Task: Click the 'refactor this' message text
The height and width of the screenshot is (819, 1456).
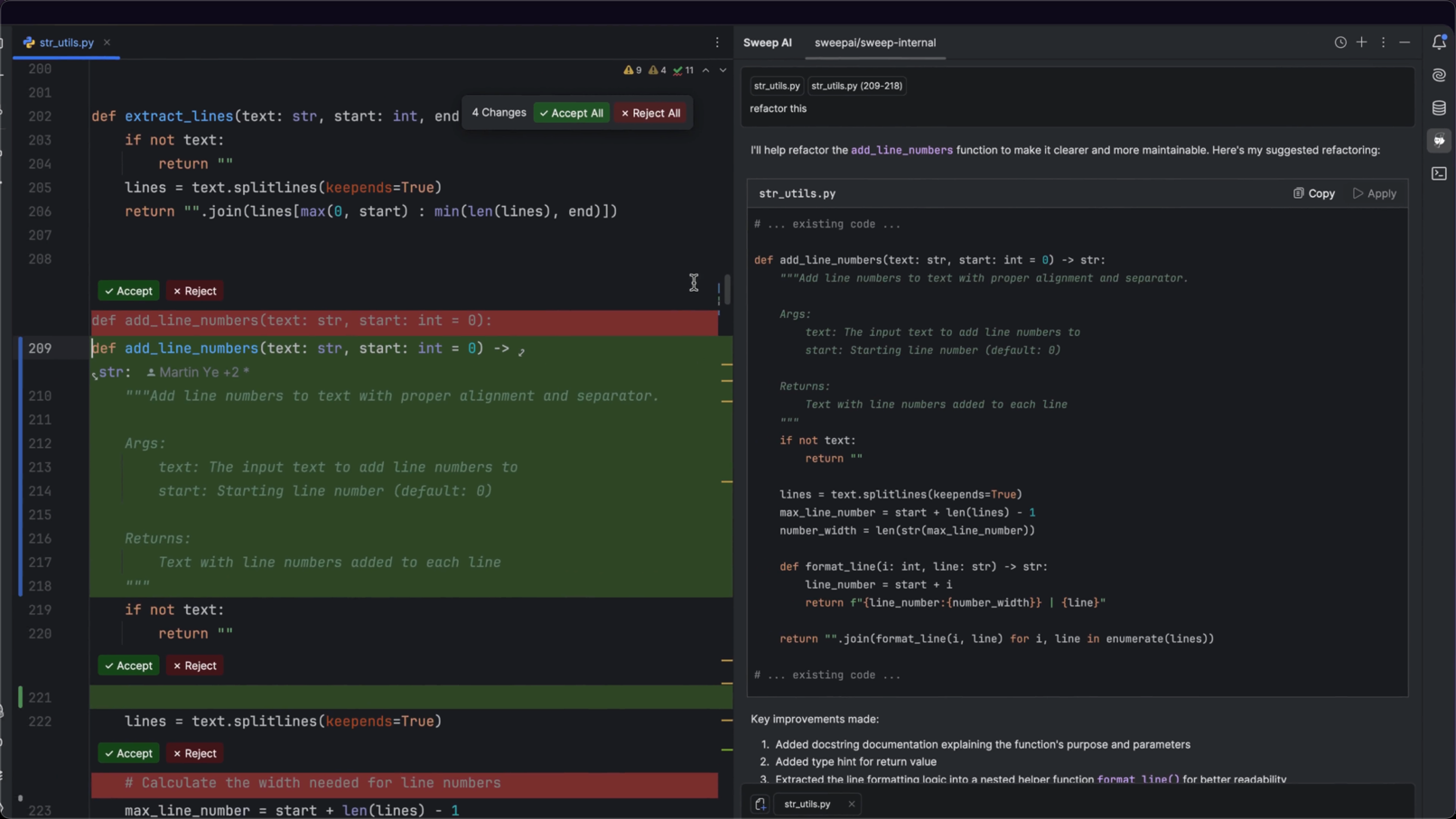Action: click(x=779, y=108)
